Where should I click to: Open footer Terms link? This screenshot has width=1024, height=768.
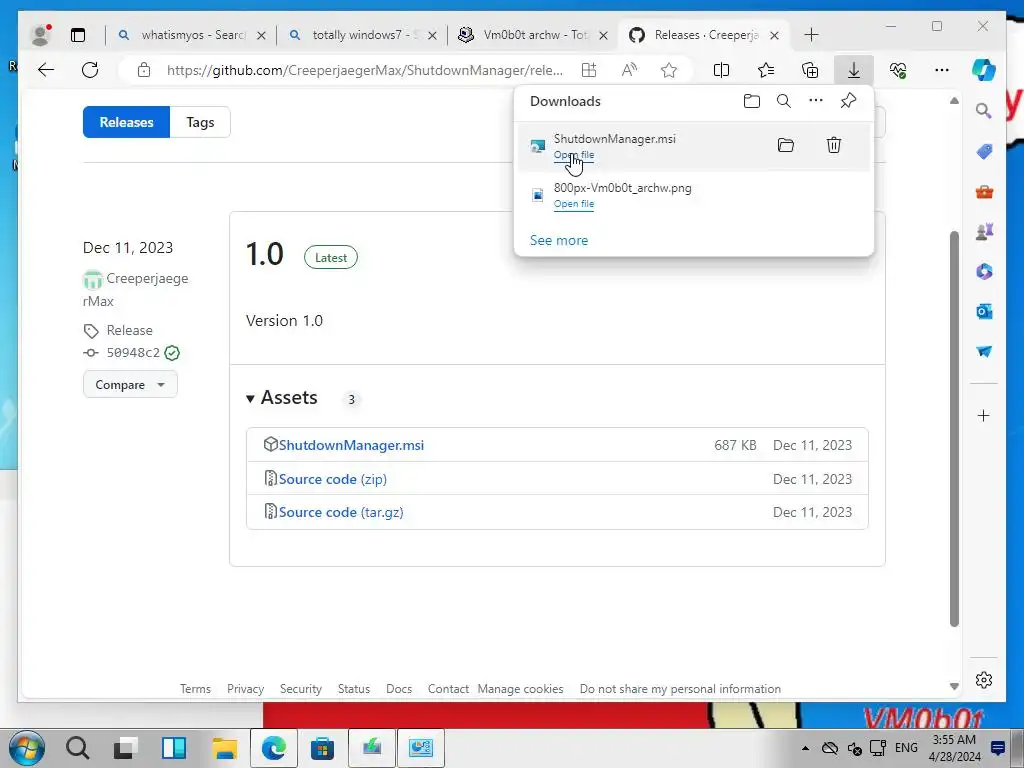pos(195,689)
